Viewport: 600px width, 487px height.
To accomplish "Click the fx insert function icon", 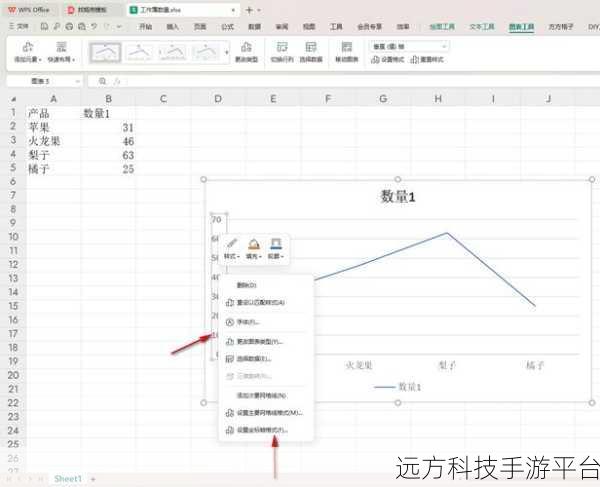I will (x=117, y=81).
